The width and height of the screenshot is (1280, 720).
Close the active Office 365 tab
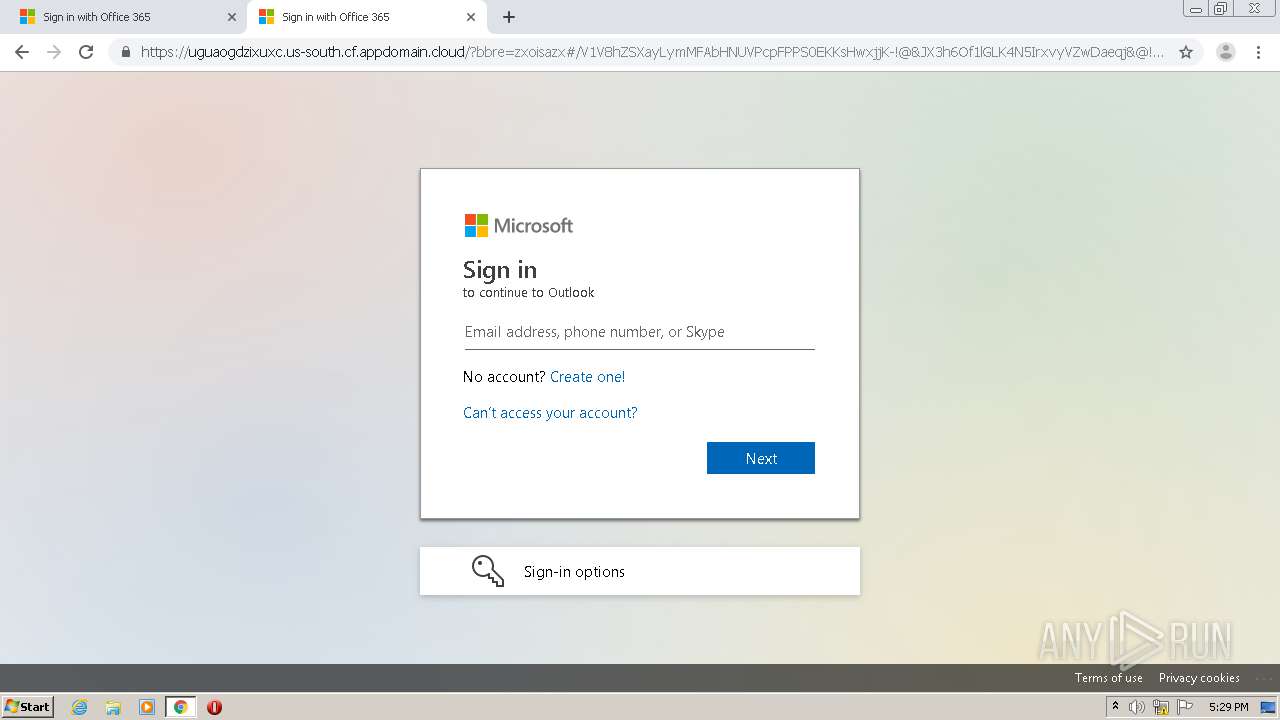[x=471, y=17]
